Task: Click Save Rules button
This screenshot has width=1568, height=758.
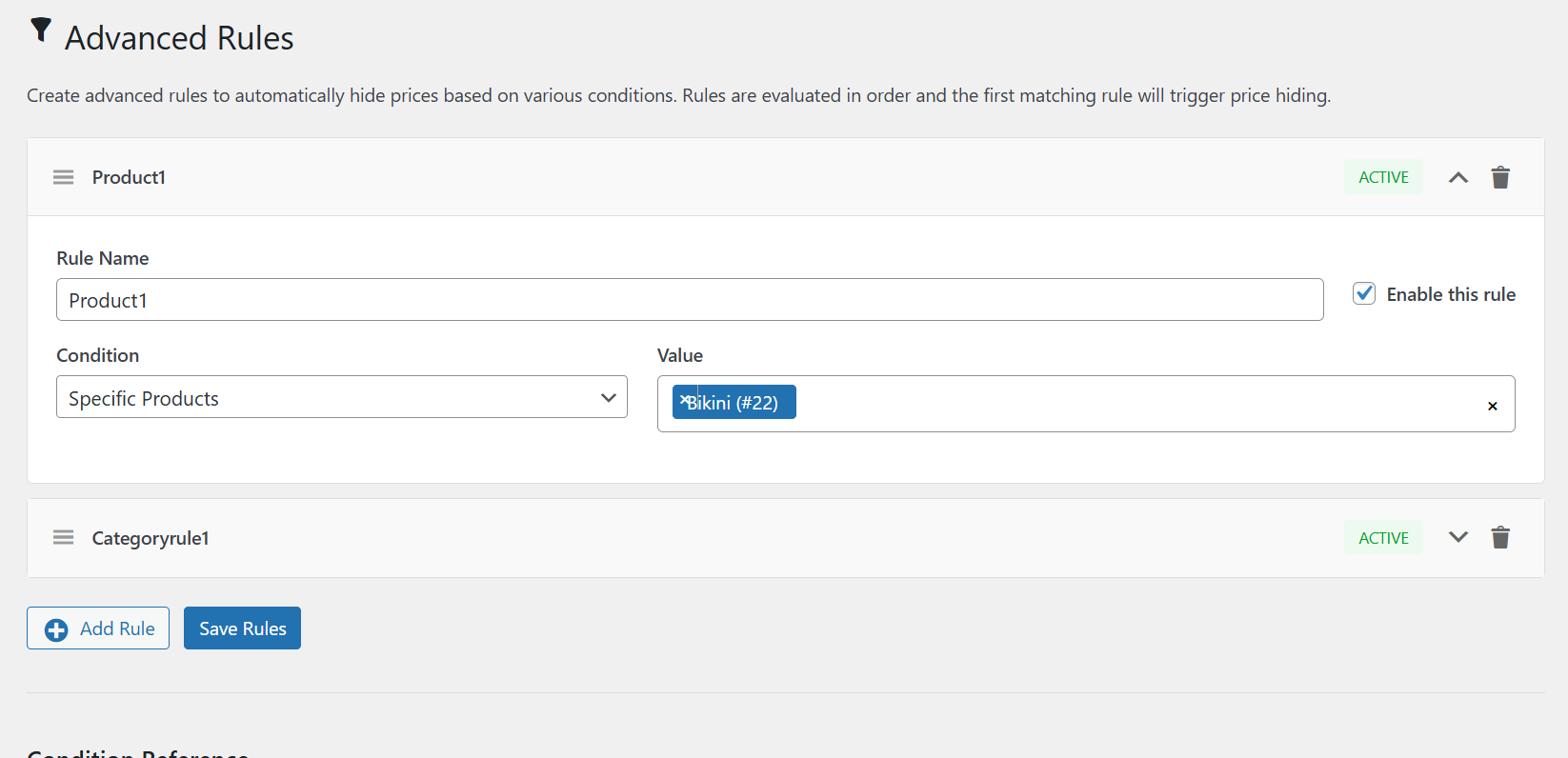Action: pos(242,628)
